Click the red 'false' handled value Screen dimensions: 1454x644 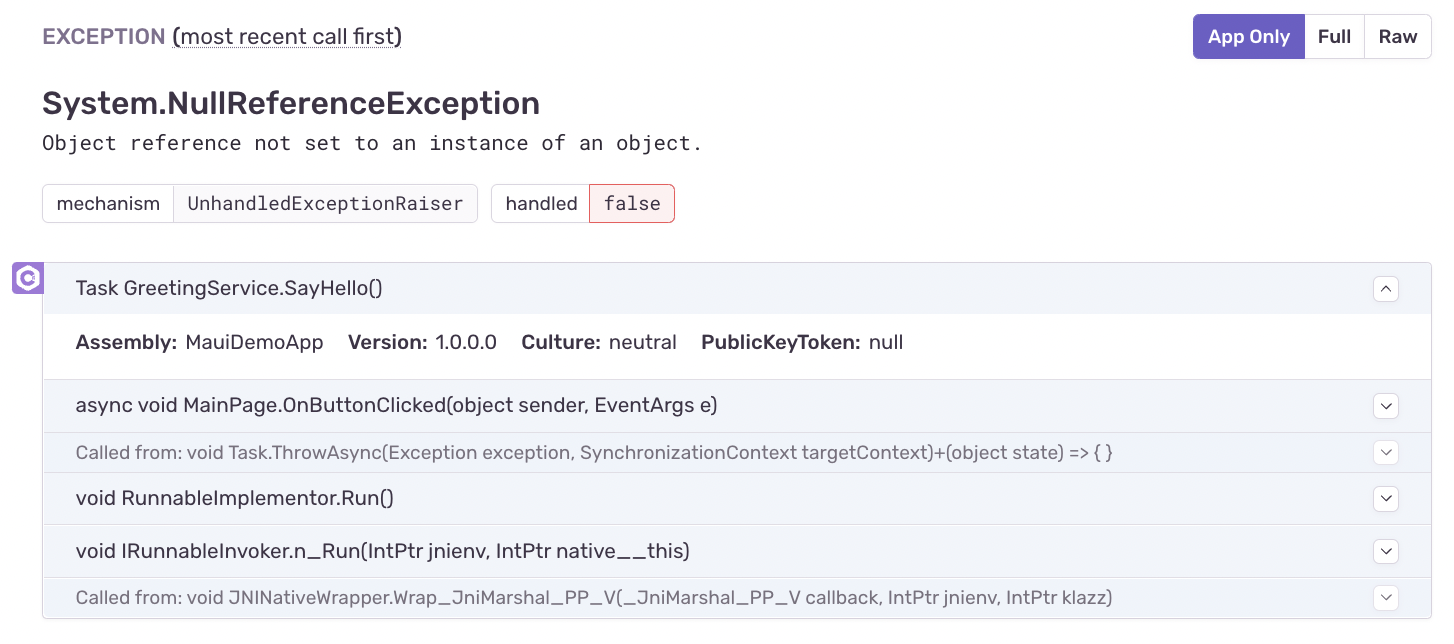click(x=632, y=204)
